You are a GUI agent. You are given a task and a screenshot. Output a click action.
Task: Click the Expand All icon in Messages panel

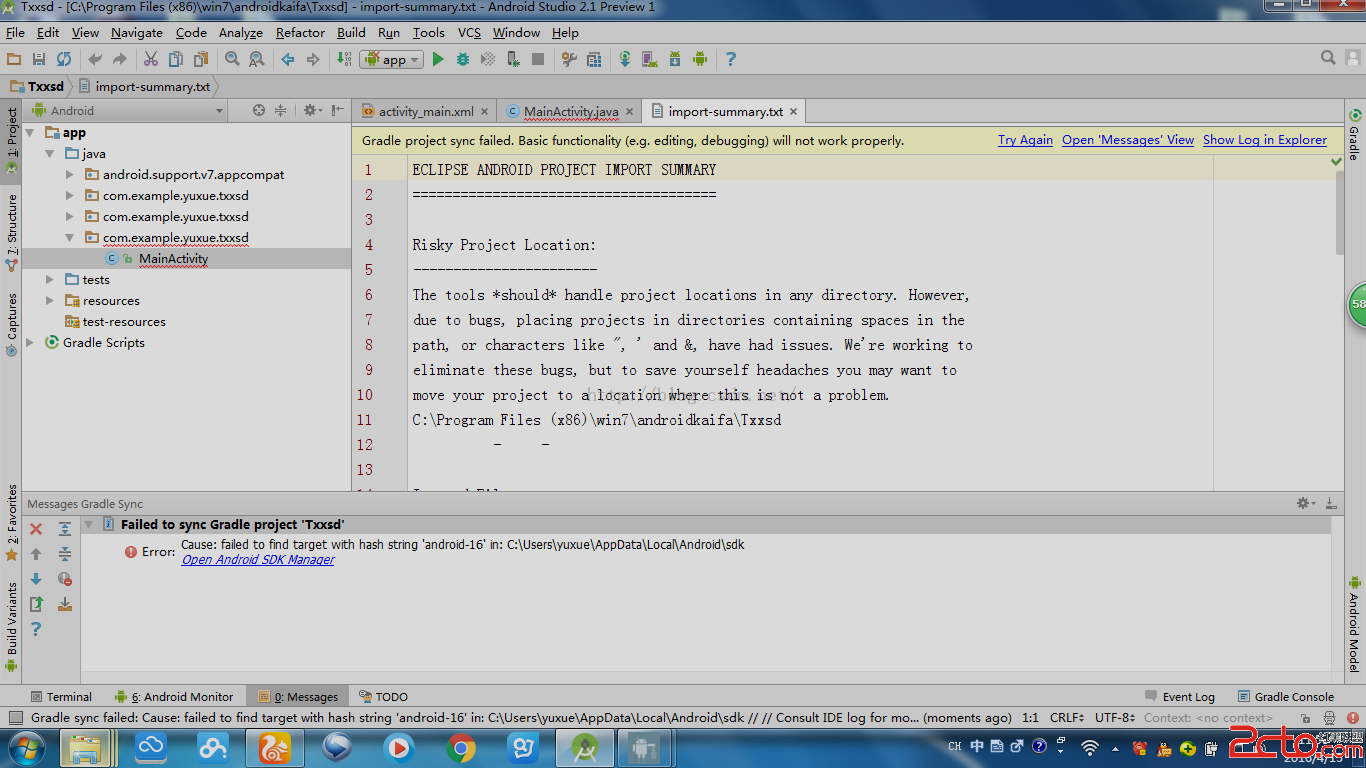[x=65, y=529]
